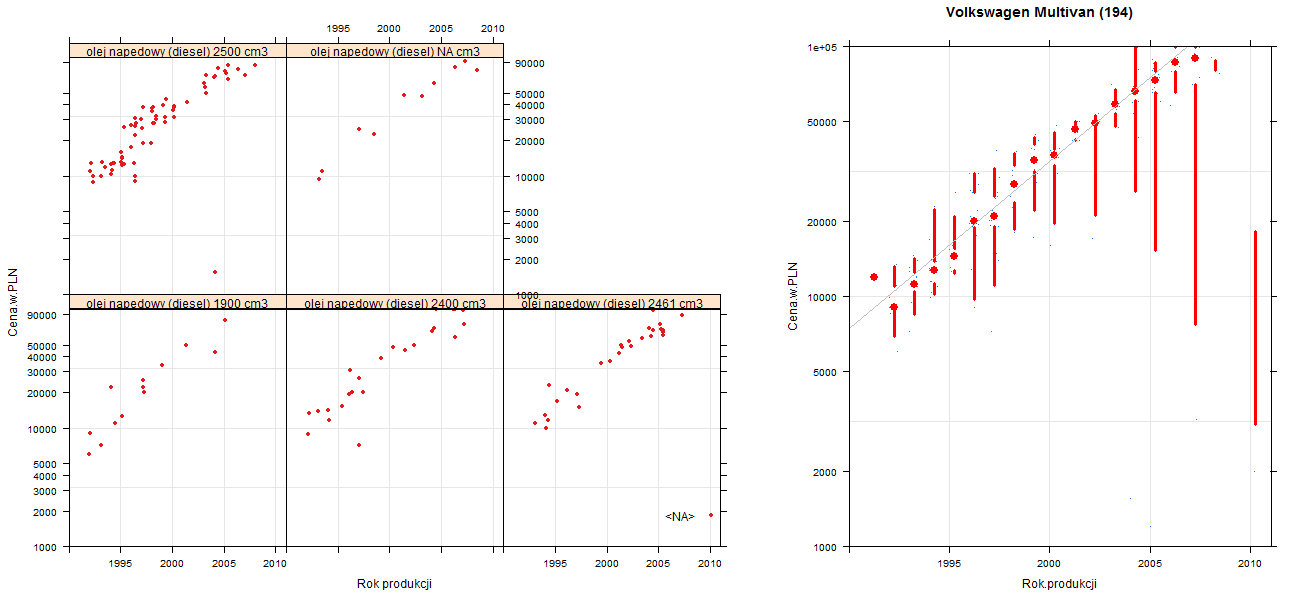Select the "2000" y-axis tick of the Multivan chart

pos(827,471)
